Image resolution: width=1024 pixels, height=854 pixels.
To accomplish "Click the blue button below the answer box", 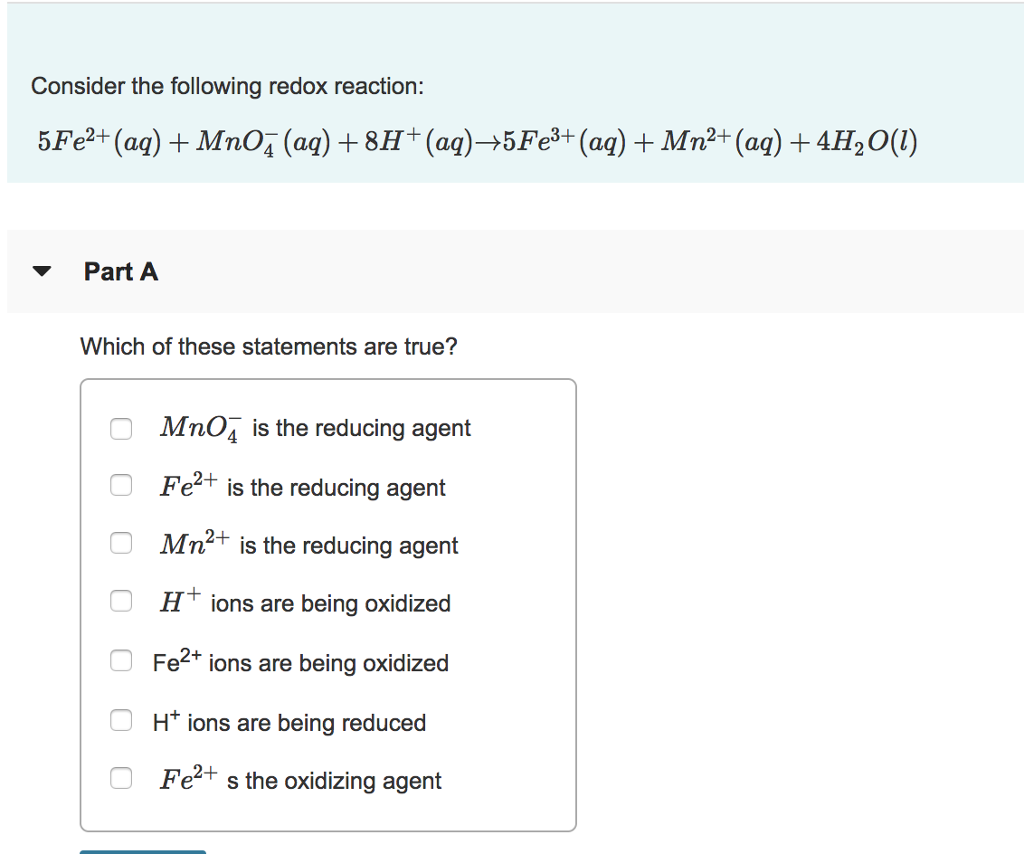I will [x=142, y=850].
